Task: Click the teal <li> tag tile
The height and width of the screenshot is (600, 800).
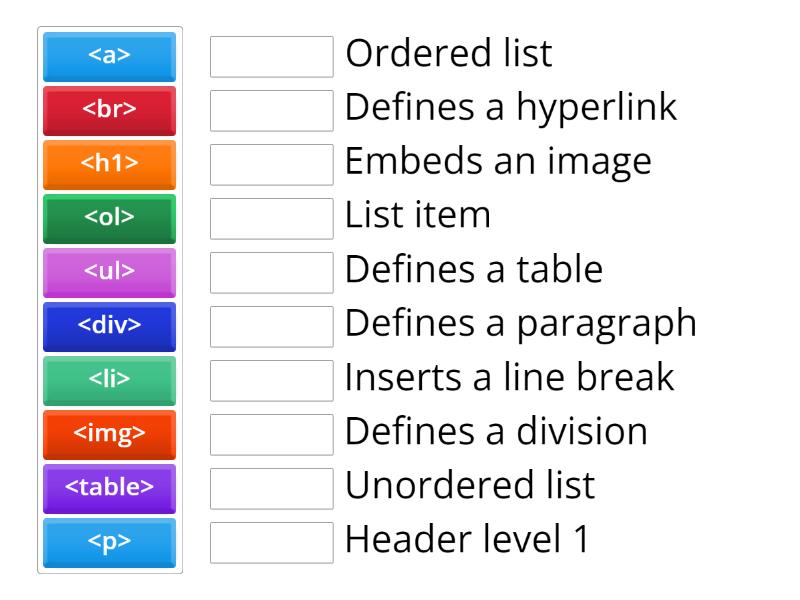Action: coord(109,381)
